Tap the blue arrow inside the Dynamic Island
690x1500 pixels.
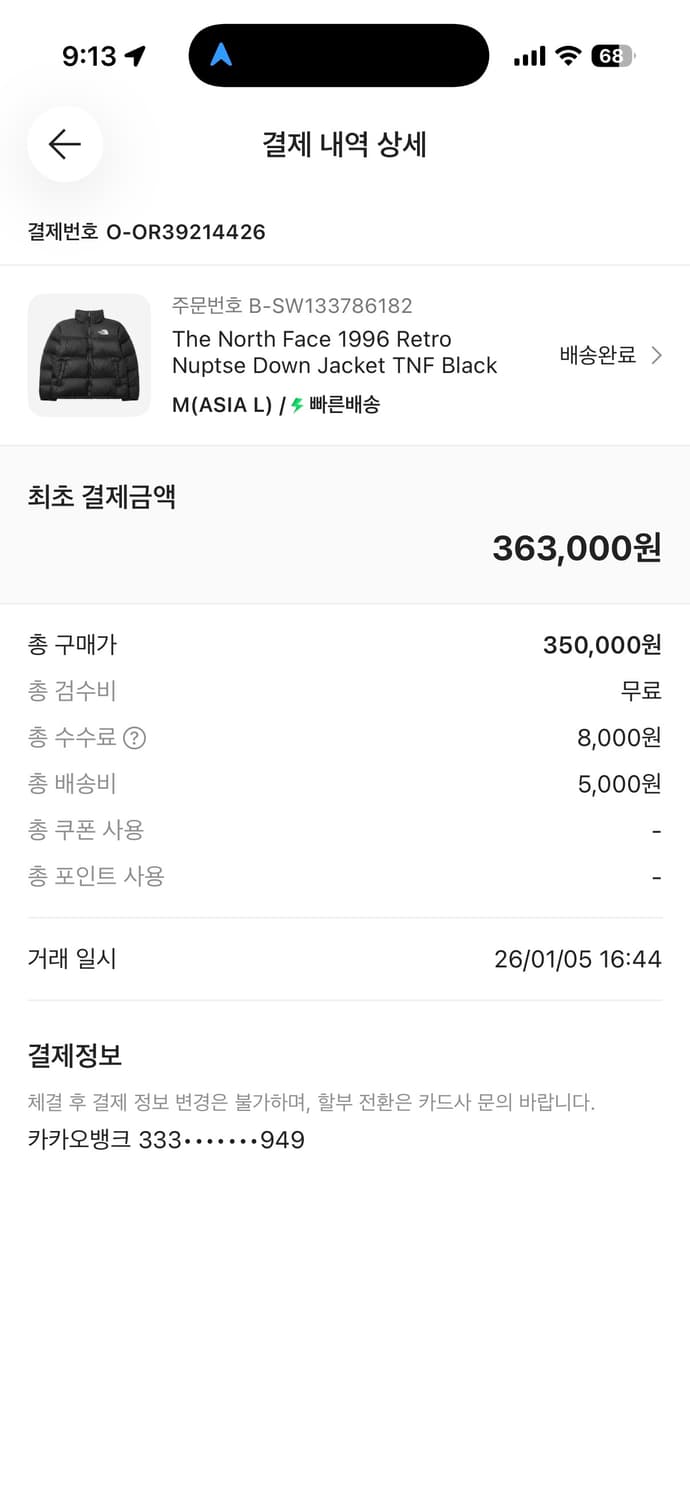(x=222, y=55)
